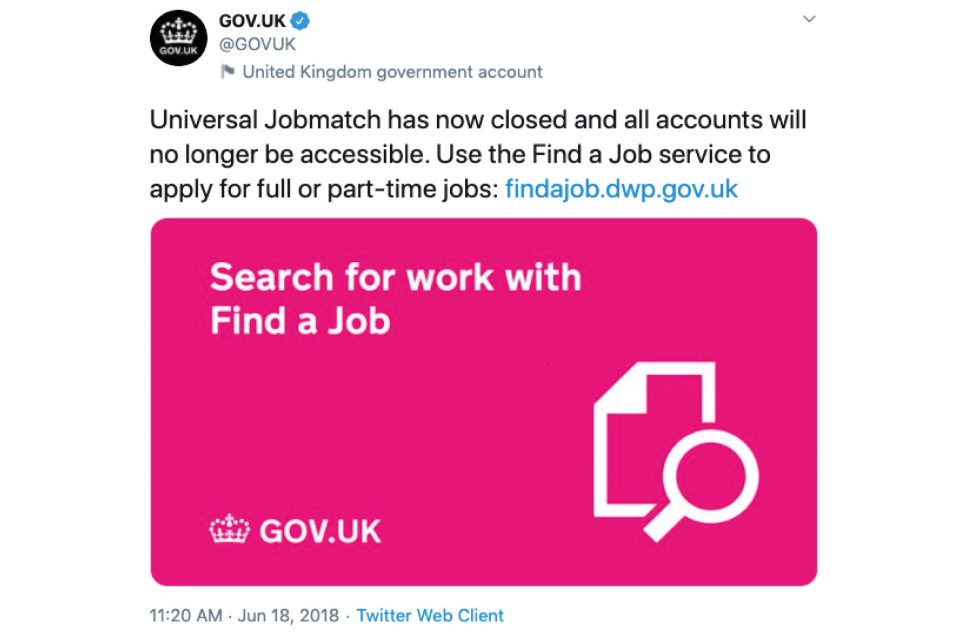Click the GOV.UK display name

click(252, 21)
